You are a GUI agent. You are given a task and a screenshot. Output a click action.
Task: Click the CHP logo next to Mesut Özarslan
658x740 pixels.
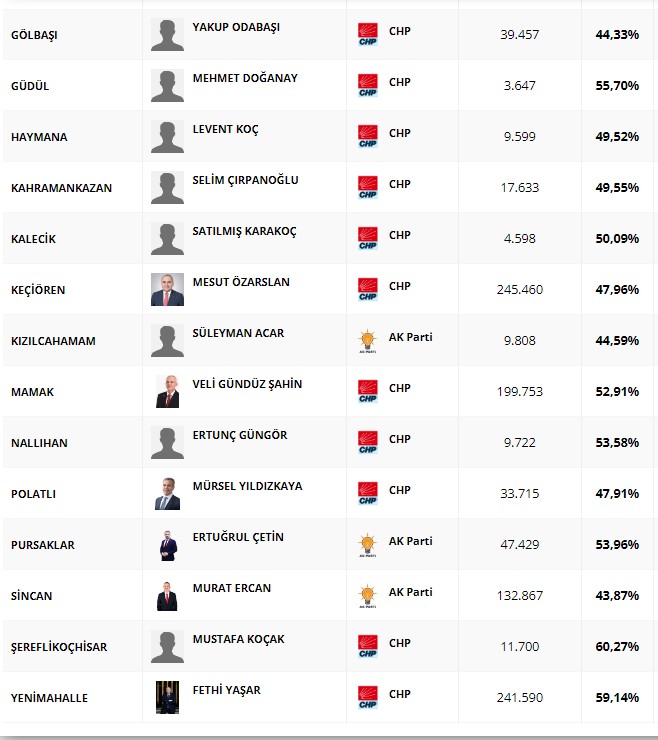point(368,290)
